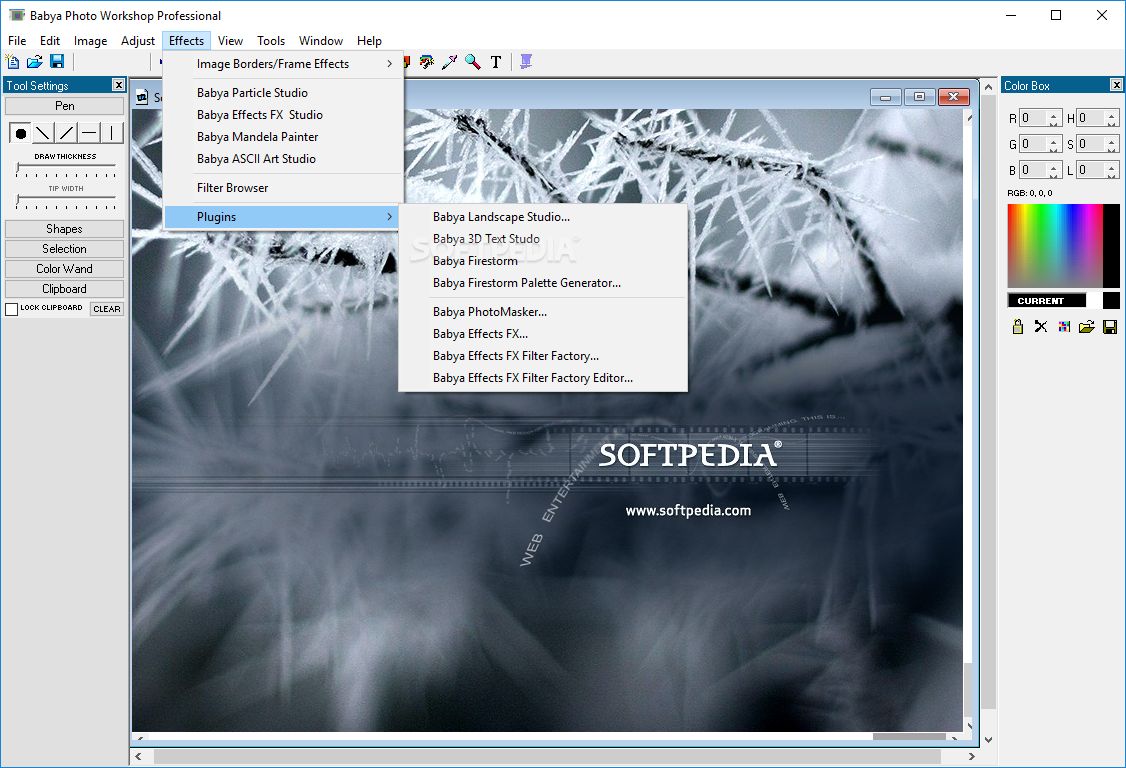This screenshot has height=768, width=1126.
Task: Click the Draw Thickness slider
Action: click(x=66, y=170)
